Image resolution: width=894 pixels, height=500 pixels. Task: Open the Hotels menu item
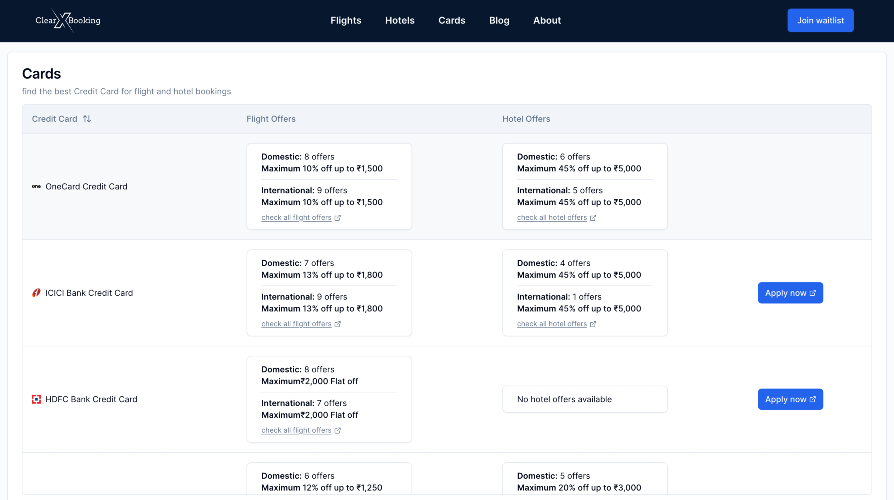pyautogui.click(x=400, y=21)
